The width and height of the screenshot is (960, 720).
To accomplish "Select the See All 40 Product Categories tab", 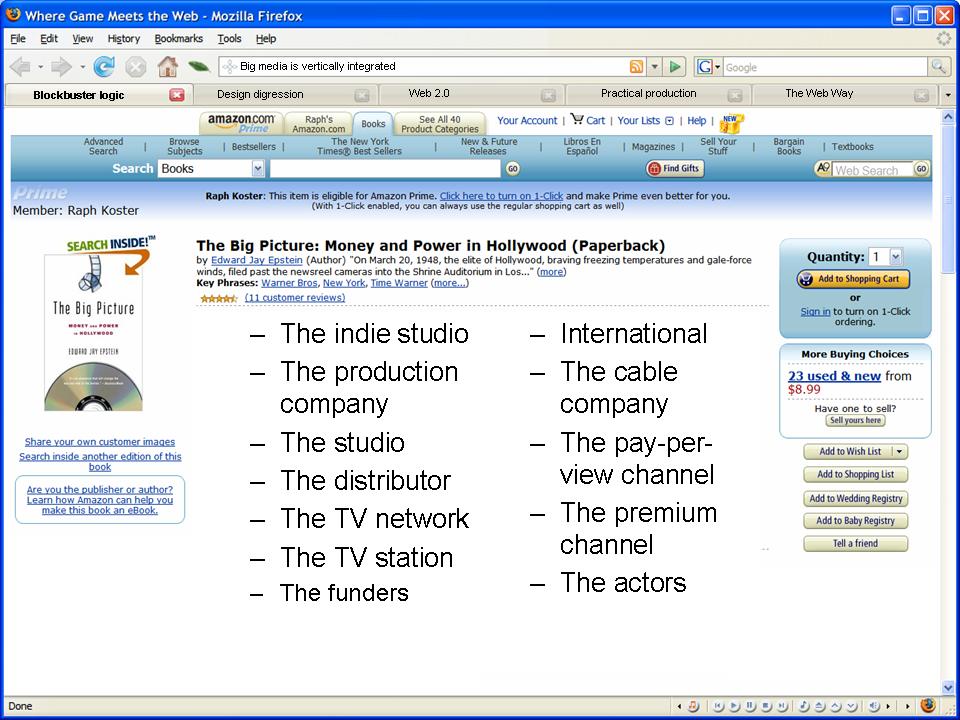I will [440, 124].
